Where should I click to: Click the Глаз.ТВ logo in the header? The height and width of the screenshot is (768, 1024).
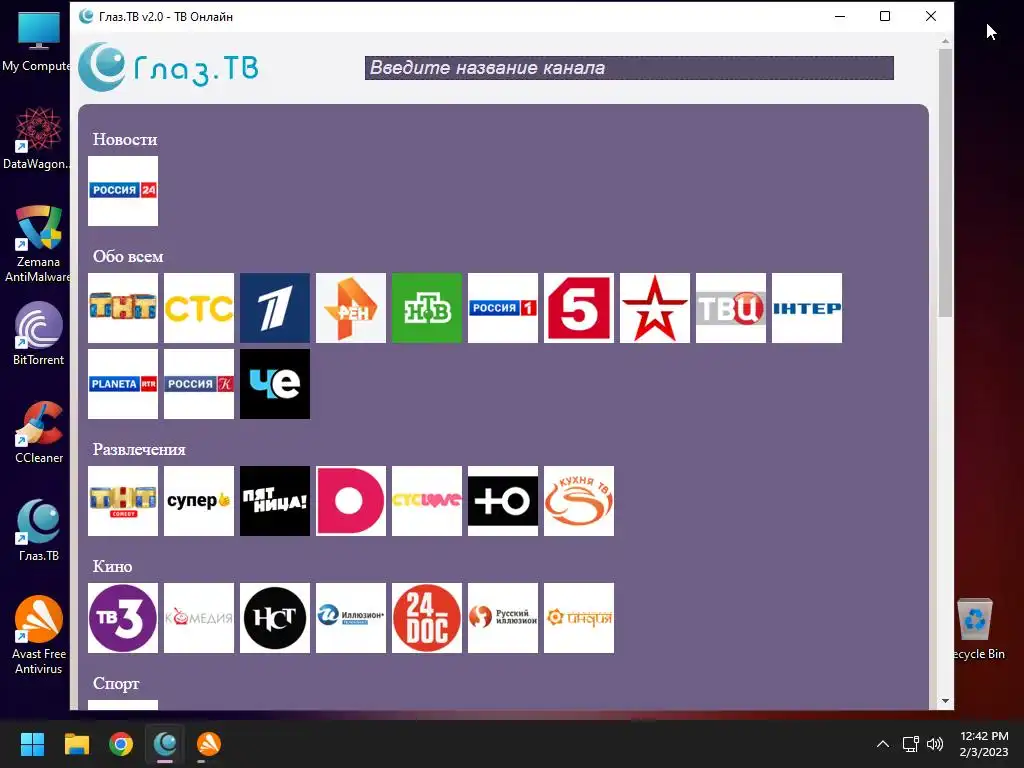[168, 67]
